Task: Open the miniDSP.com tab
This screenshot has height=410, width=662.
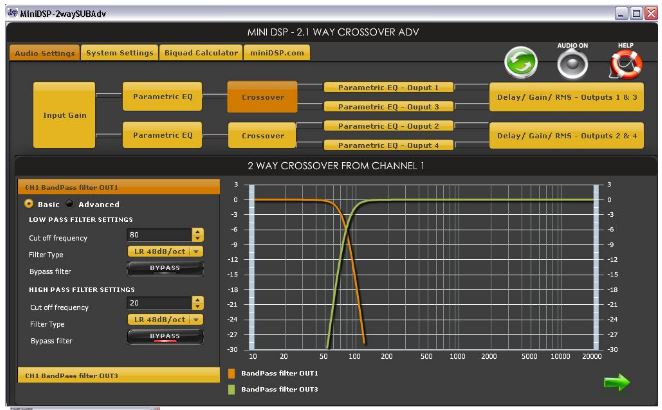Action: pyautogui.click(x=277, y=53)
